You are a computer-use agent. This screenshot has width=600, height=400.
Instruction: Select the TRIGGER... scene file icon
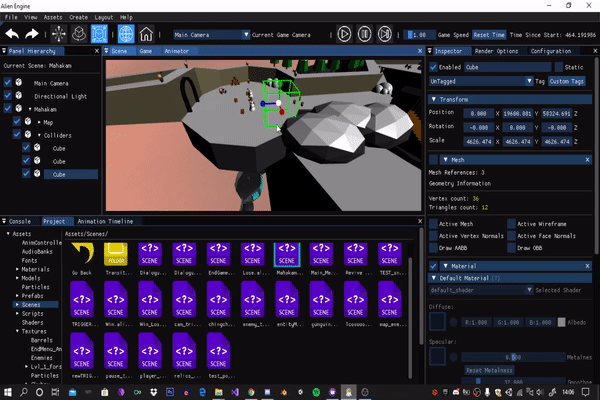click(82, 300)
